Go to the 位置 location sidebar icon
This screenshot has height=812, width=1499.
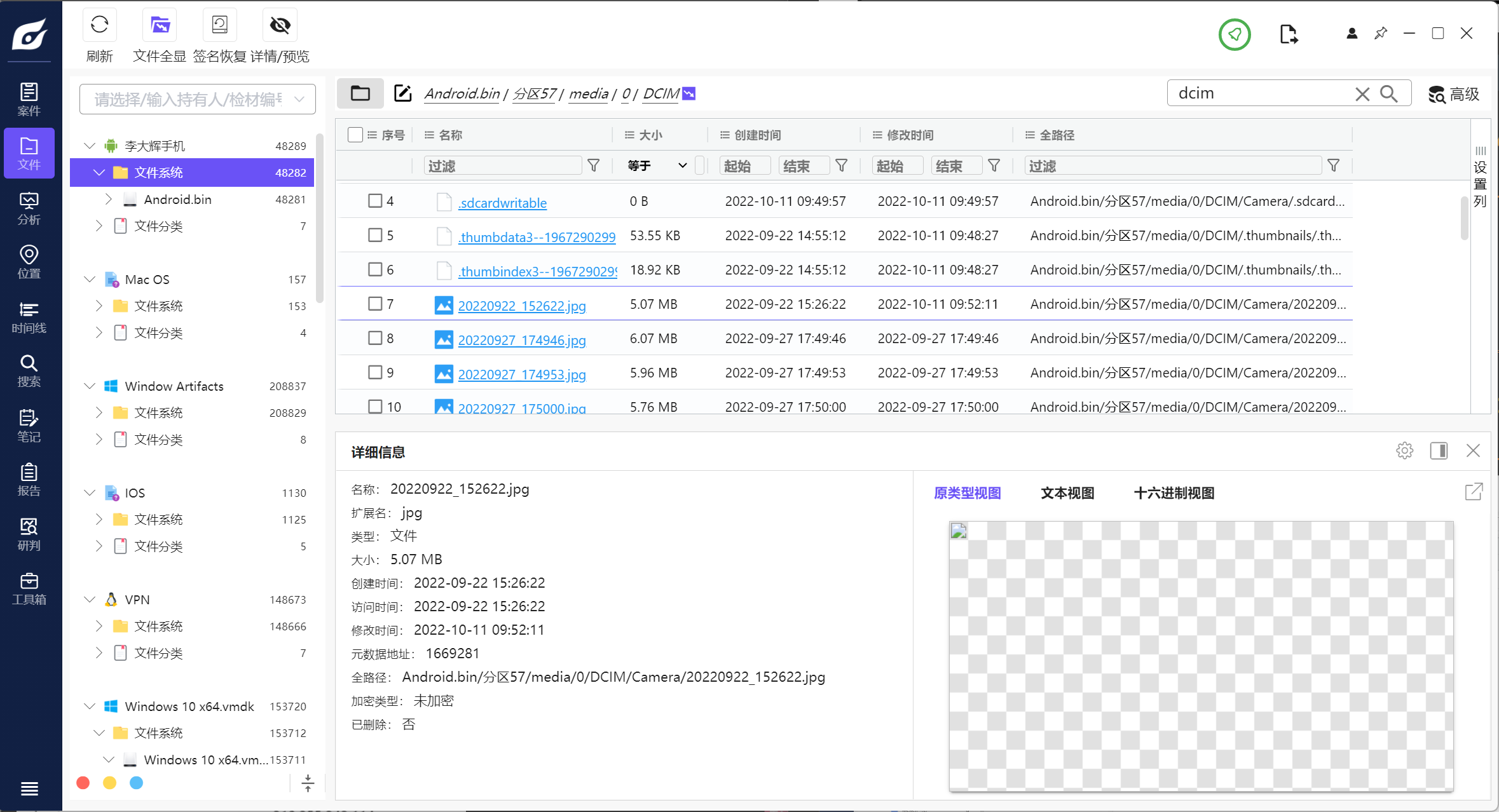[29, 262]
